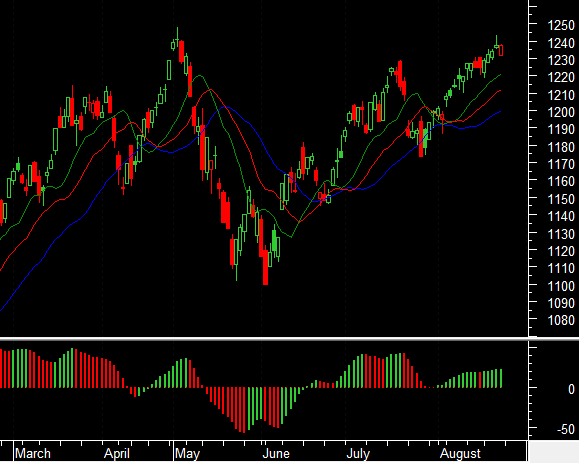Select the tallest candle wick near 1250 in May
This screenshot has width=579, height=463.
(x=177, y=37)
